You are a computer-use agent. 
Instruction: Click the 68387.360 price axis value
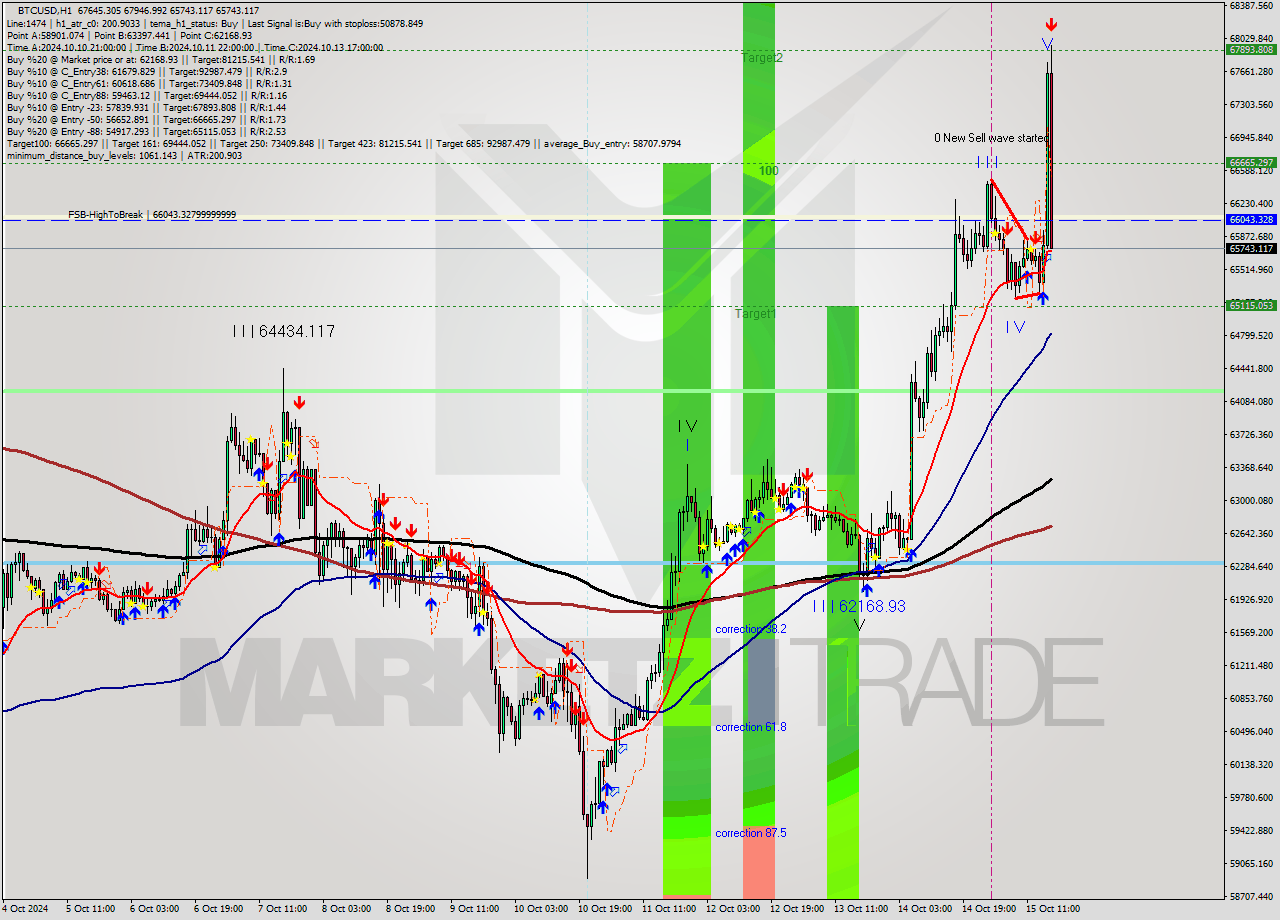coord(1251,5)
